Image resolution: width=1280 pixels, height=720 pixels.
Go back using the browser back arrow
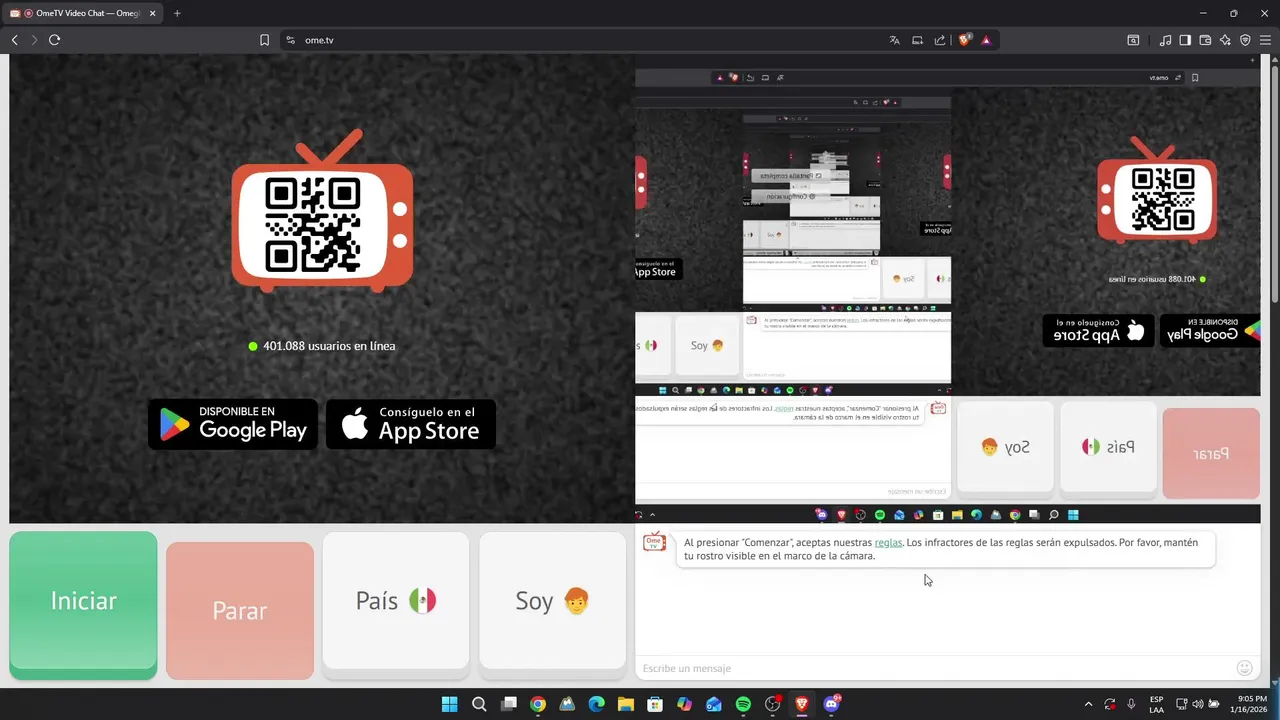point(14,40)
